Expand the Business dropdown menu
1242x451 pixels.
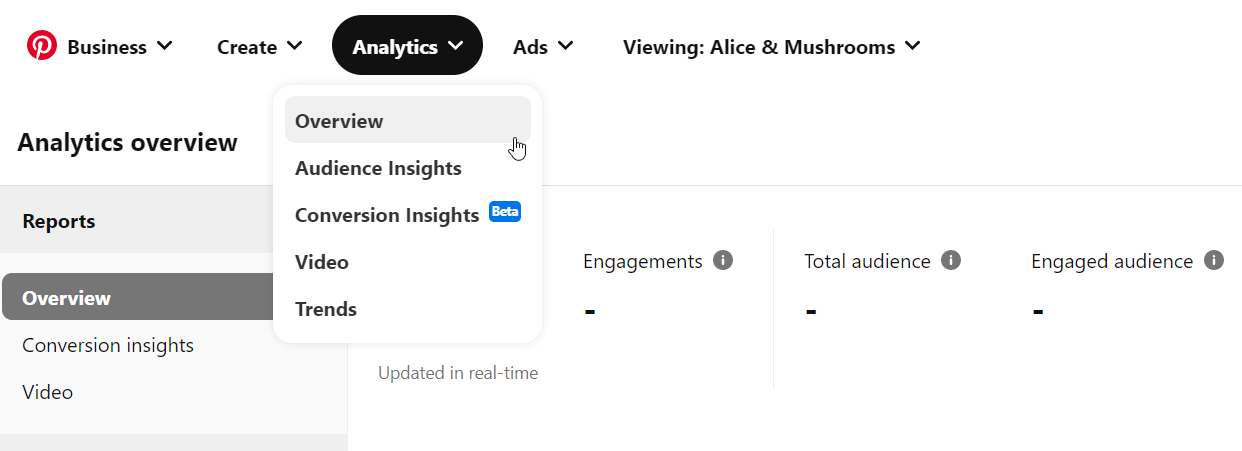(120, 46)
